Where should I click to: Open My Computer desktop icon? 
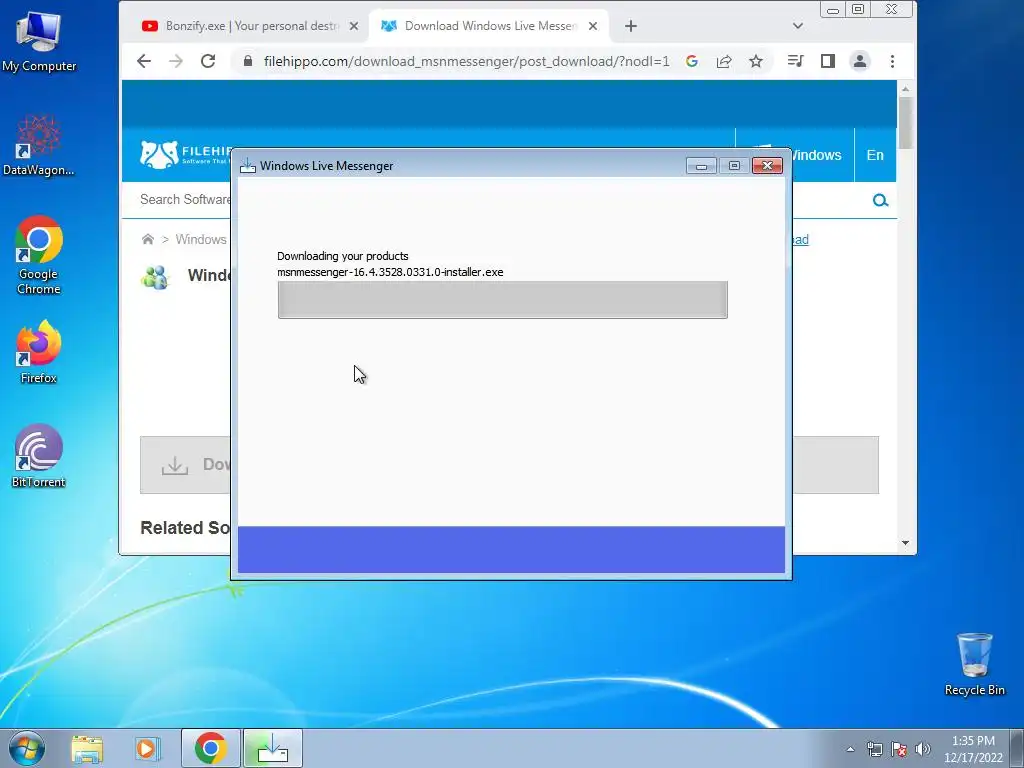(39, 40)
